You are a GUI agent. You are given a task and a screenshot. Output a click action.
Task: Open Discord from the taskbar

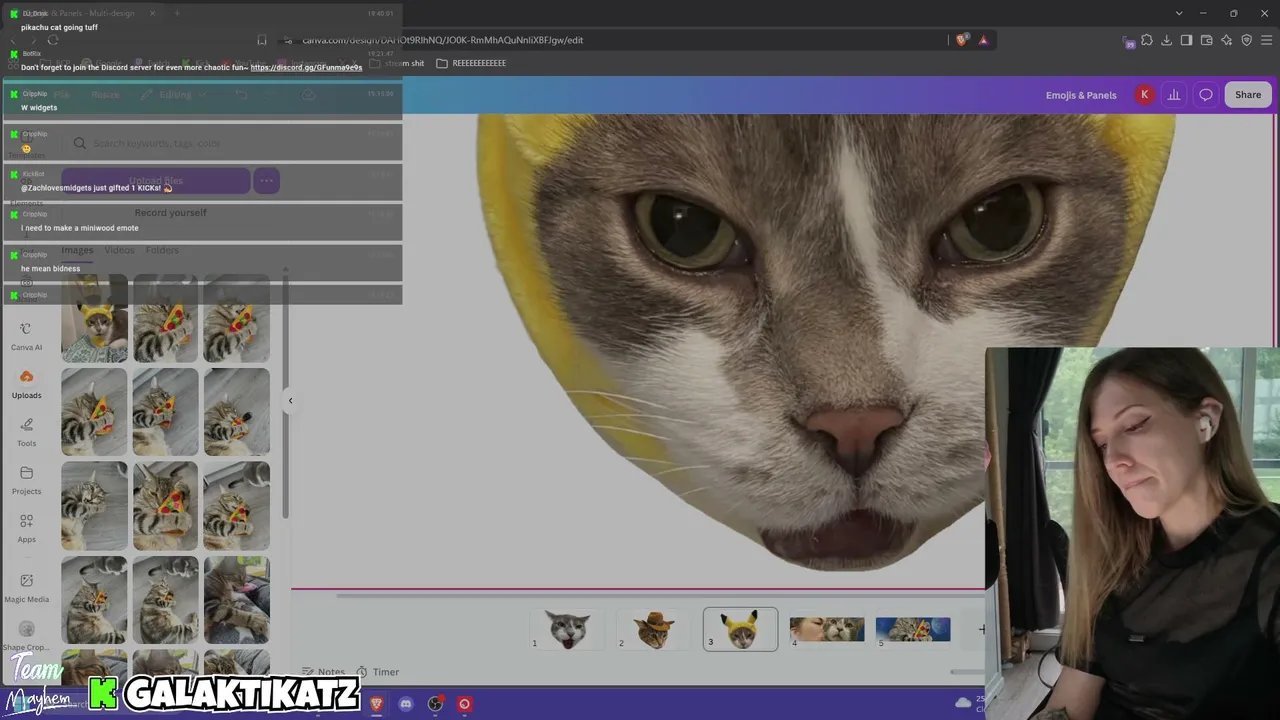click(405, 704)
